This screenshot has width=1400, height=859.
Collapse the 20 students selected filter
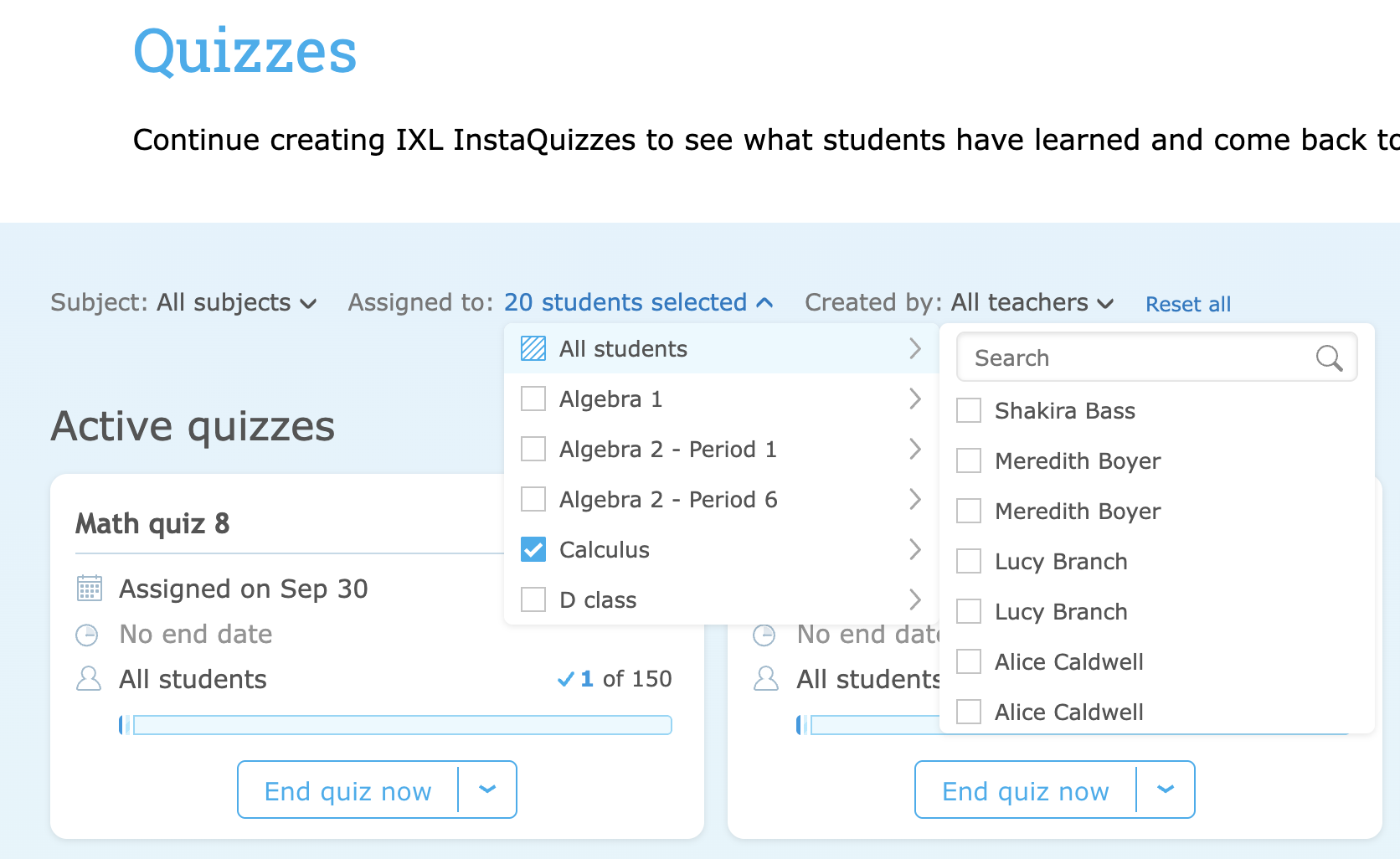(764, 302)
